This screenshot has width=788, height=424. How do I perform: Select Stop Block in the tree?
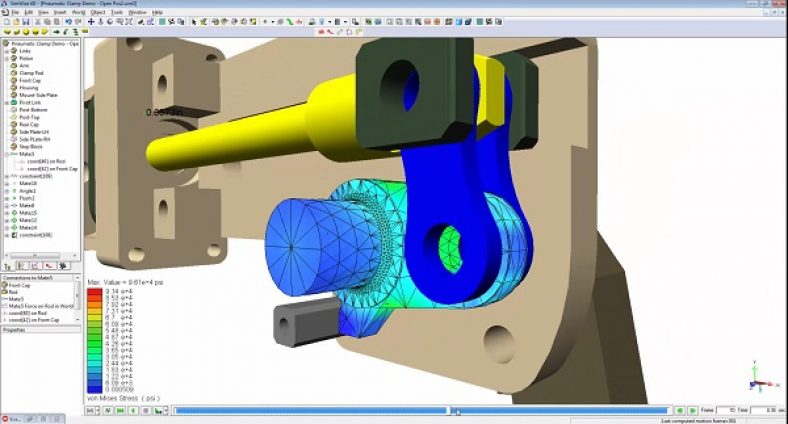tap(31, 147)
